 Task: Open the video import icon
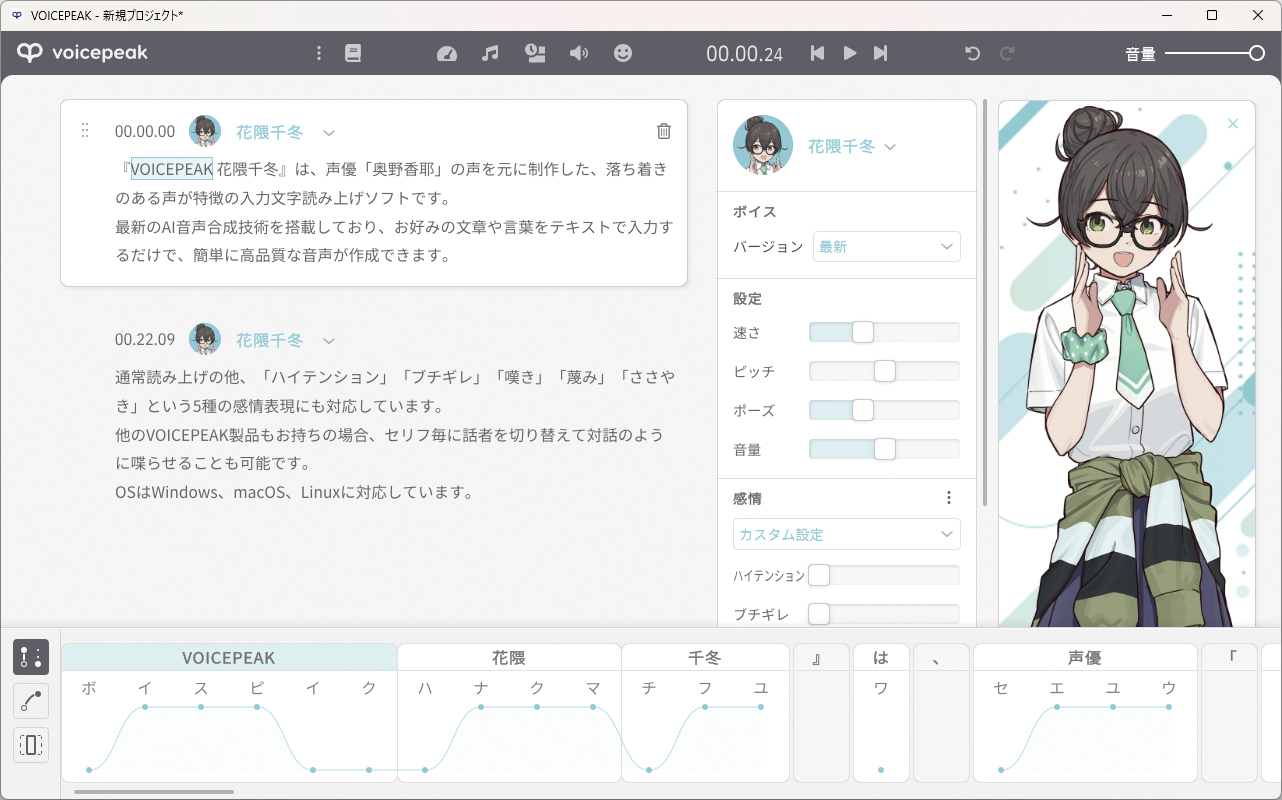pyautogui.click(x=535, y=53)
